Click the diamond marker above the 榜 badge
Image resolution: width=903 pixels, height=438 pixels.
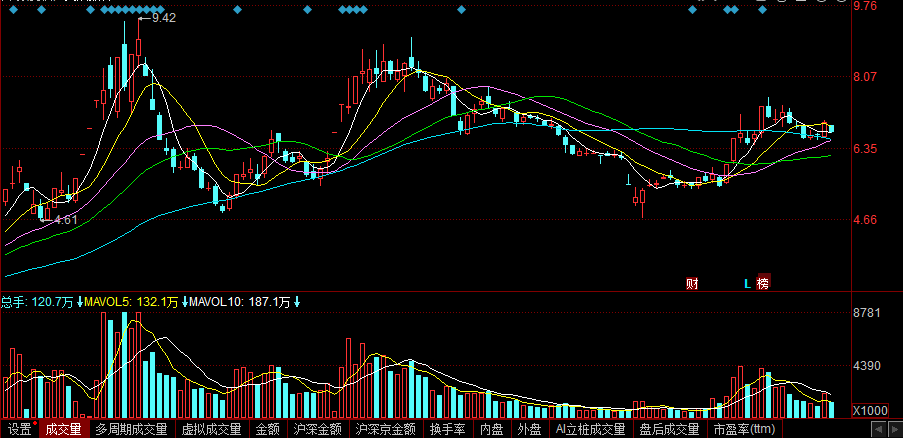click(x=762, y=10)
